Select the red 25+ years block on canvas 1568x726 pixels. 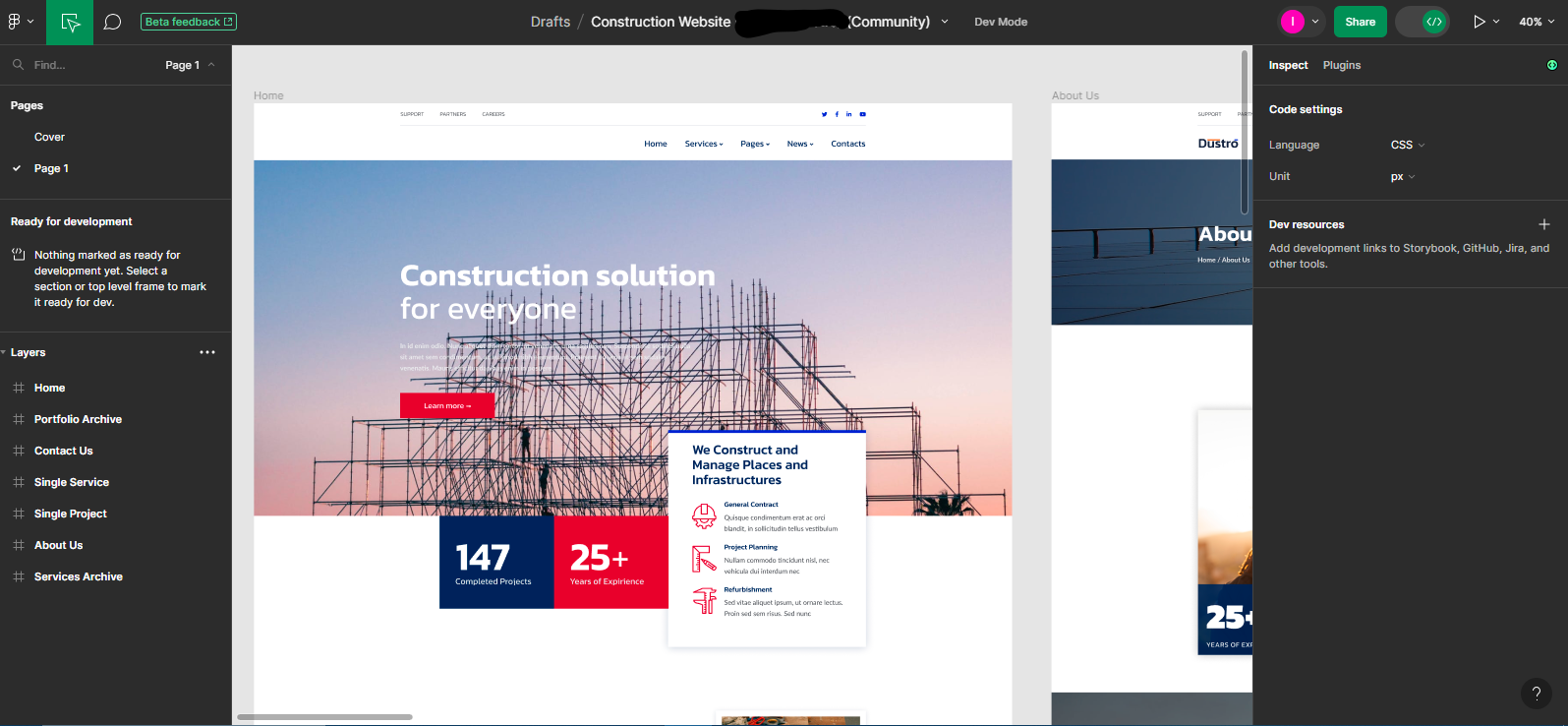(611, 562)
